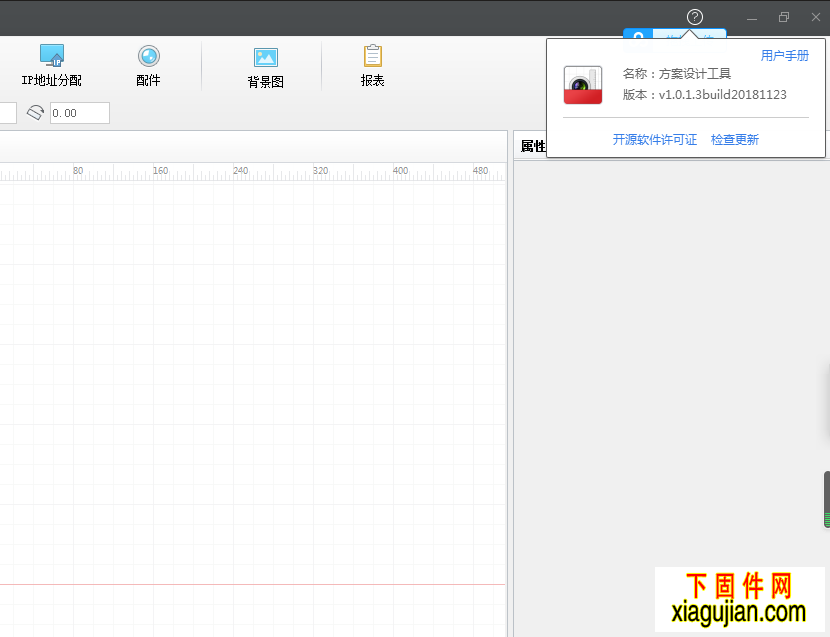Click the ruler mark 400
Image resolution: width=830 pixels, height=637 pixels.
pos(400,171)
